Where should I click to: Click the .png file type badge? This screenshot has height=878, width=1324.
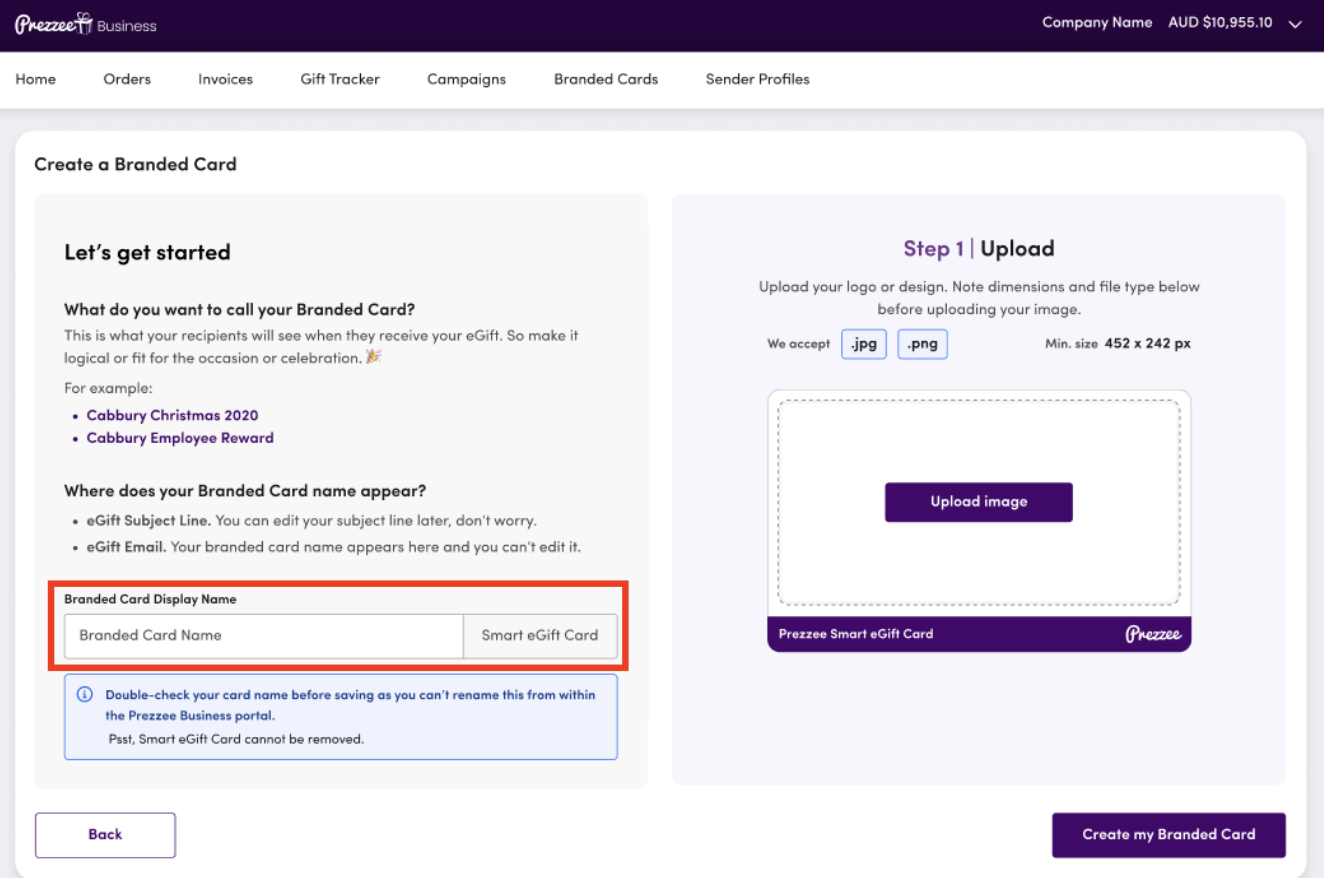(922, 344)
